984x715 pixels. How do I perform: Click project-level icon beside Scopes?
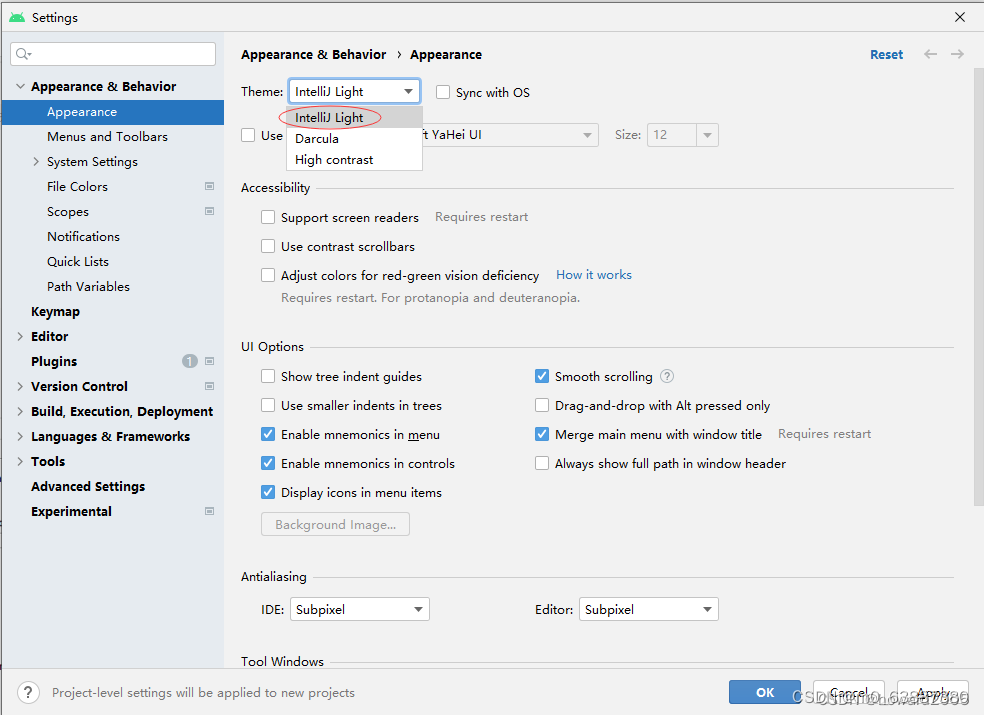tap(210, 212)
